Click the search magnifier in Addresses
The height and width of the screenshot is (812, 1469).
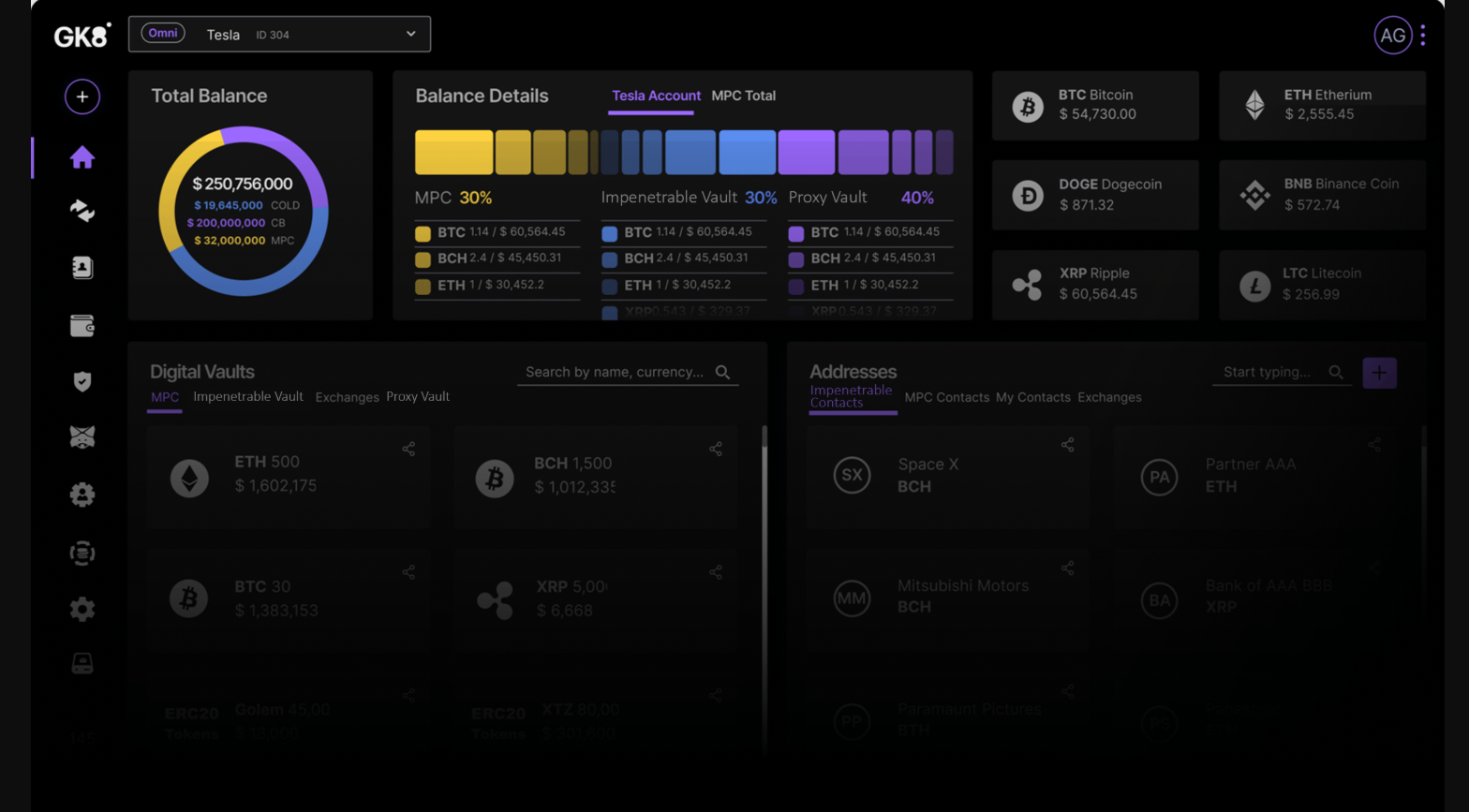click(x=1336, y=372)
